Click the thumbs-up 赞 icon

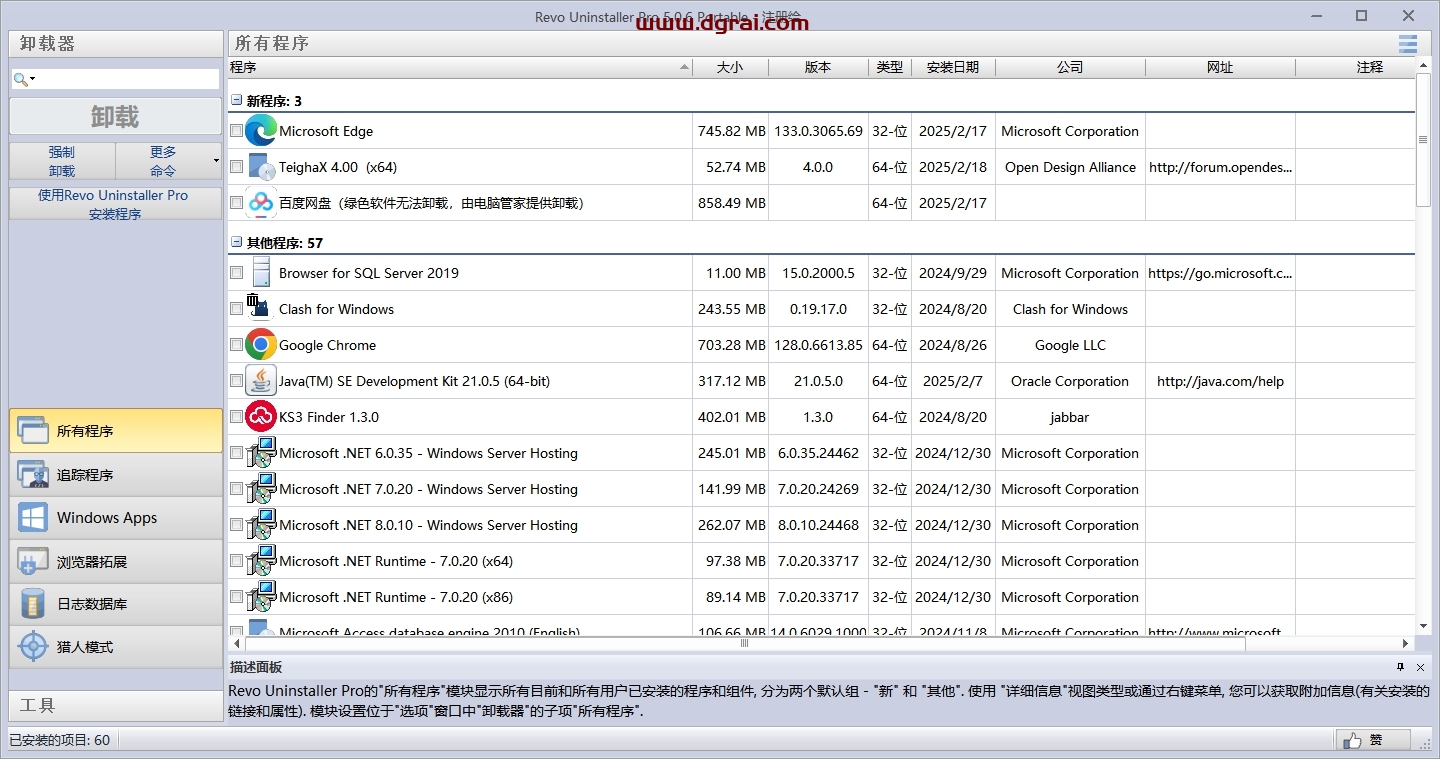click(1352, 741)
